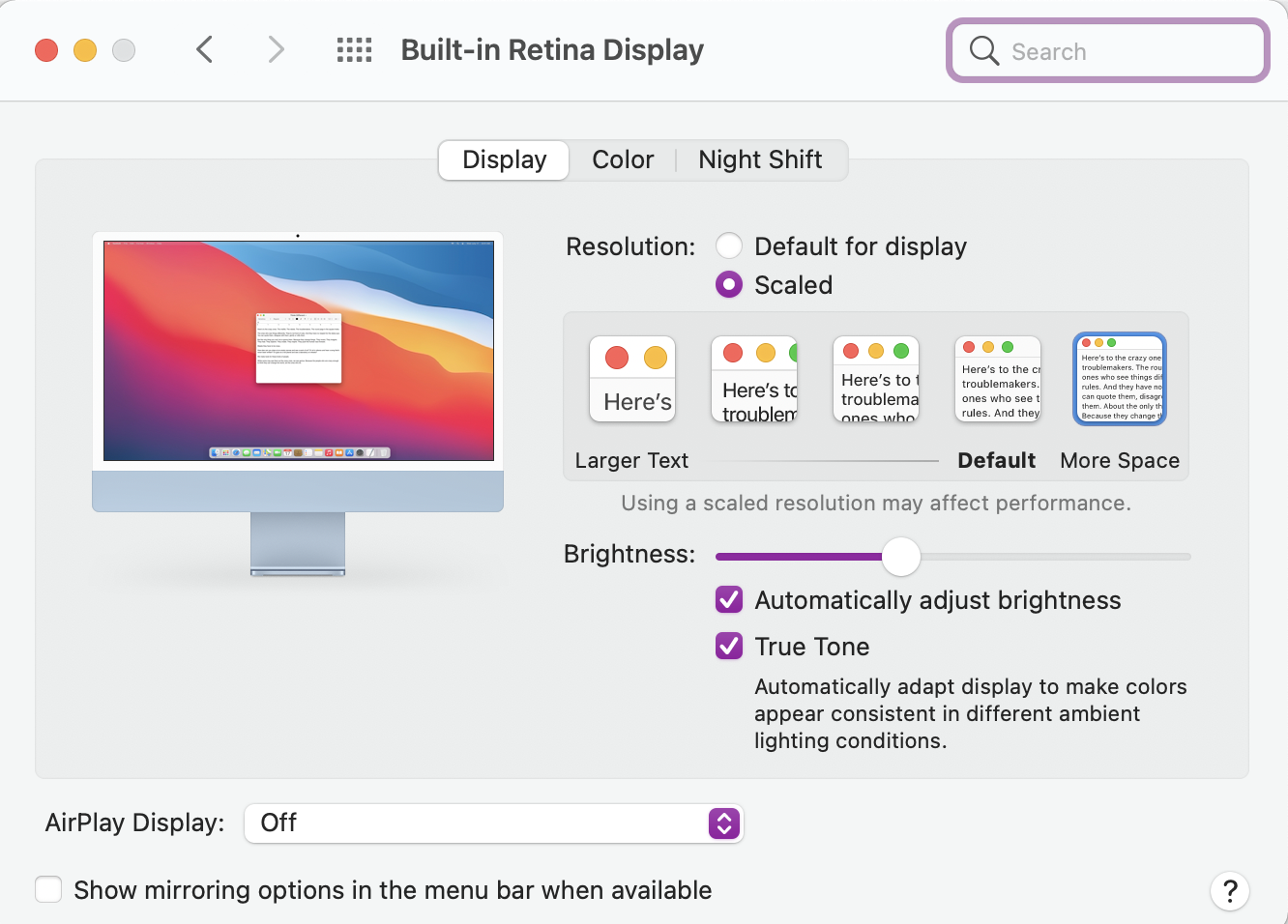This screenshot has width=1288, height=924.
Task: Select the Scaled resolution radio button
Action: [x=729, y=285]
